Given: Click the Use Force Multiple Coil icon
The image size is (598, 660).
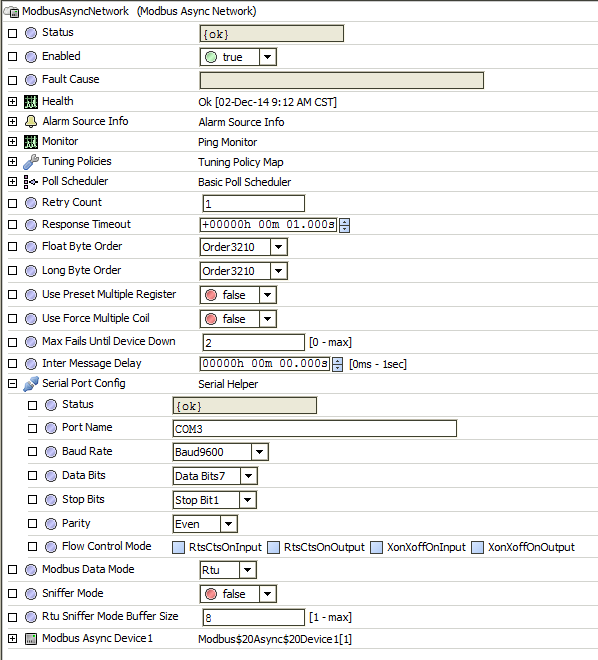Looking at the screenshot, I should (31, 319).
